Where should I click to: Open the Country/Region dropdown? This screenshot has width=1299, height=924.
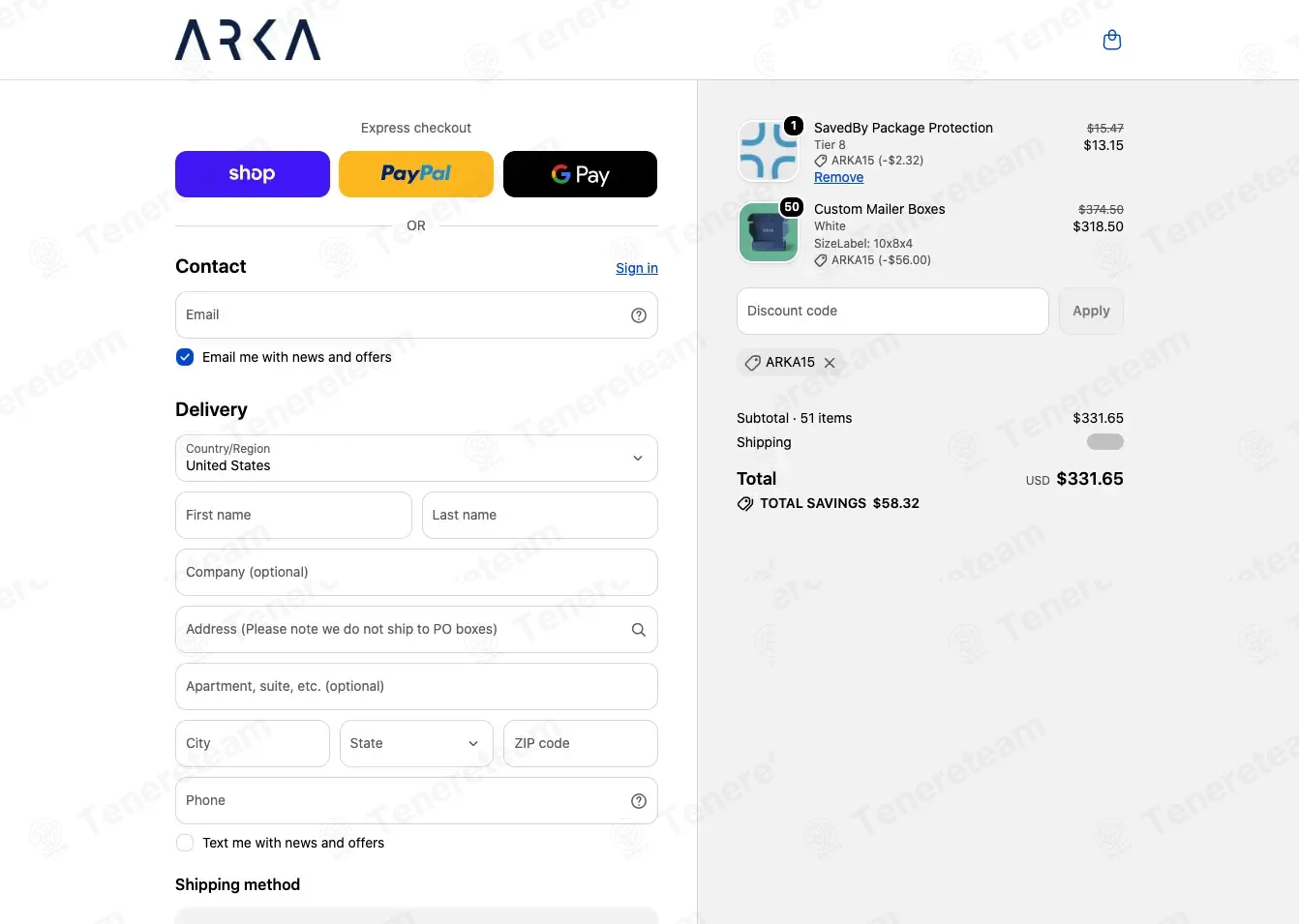point(416,458)
